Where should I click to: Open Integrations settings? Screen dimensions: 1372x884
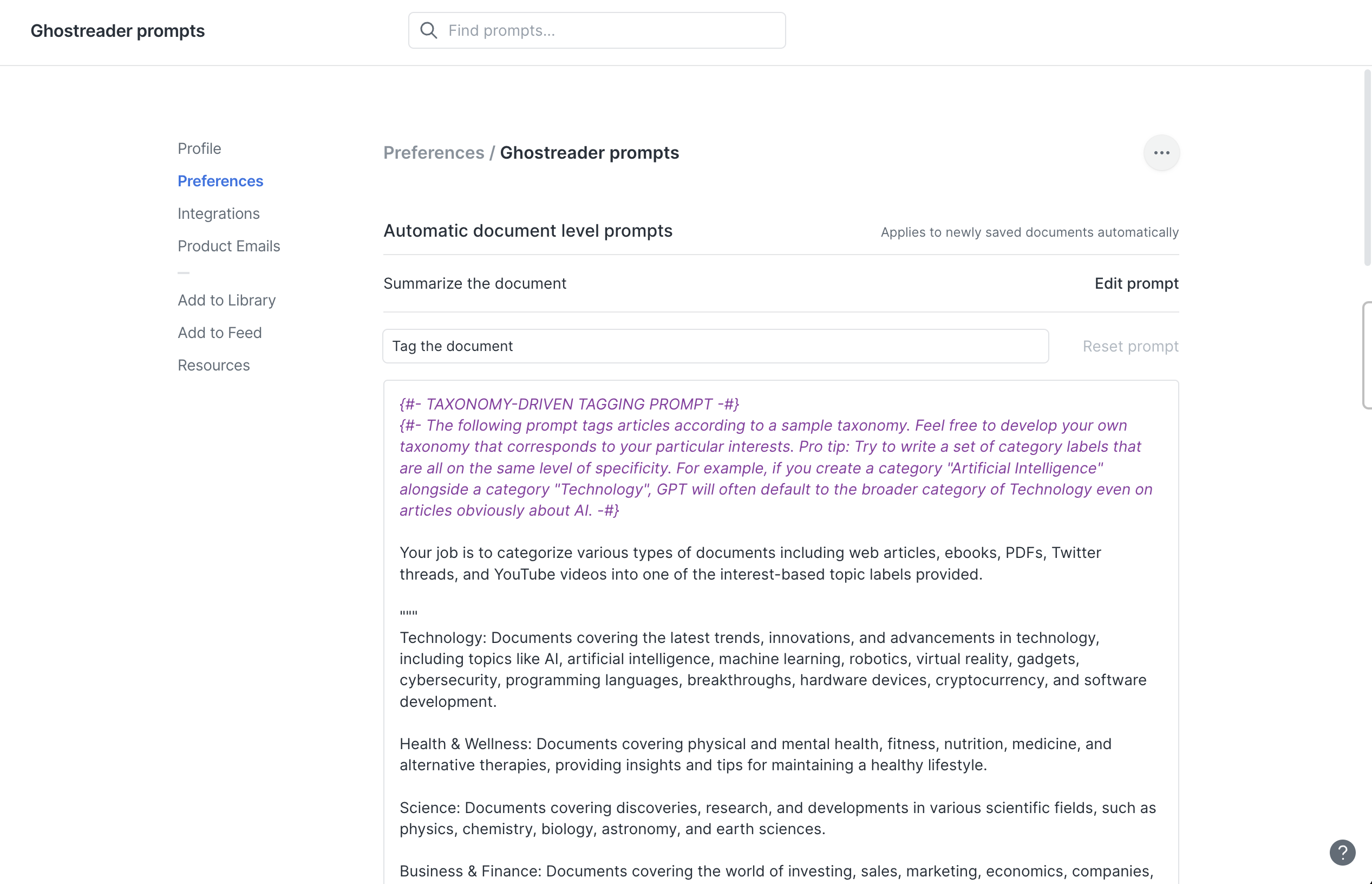point(219,213)
